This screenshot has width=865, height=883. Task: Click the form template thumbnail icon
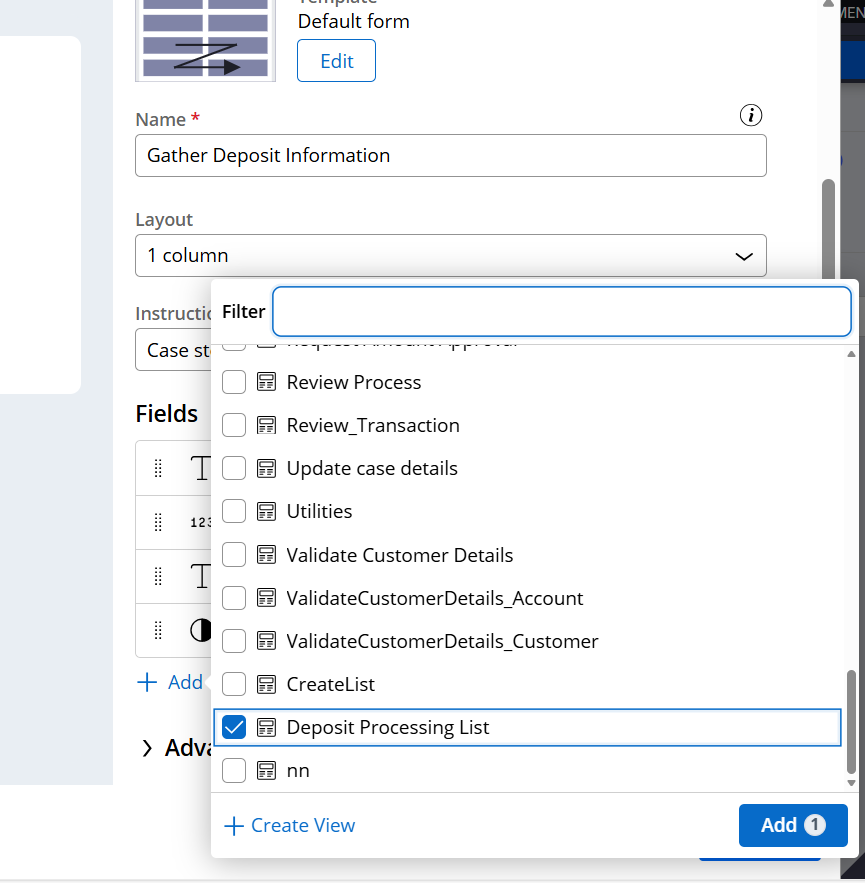coord(205,39)
